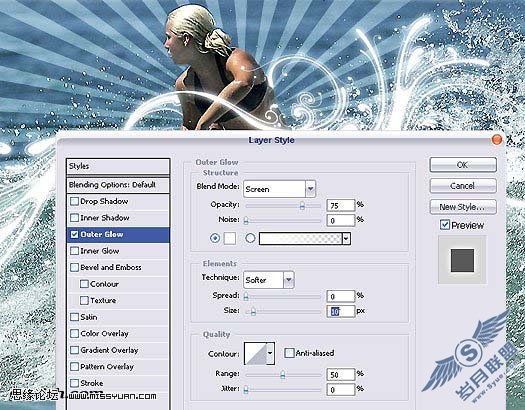Close the Layer Style dialog

[497, 140]
